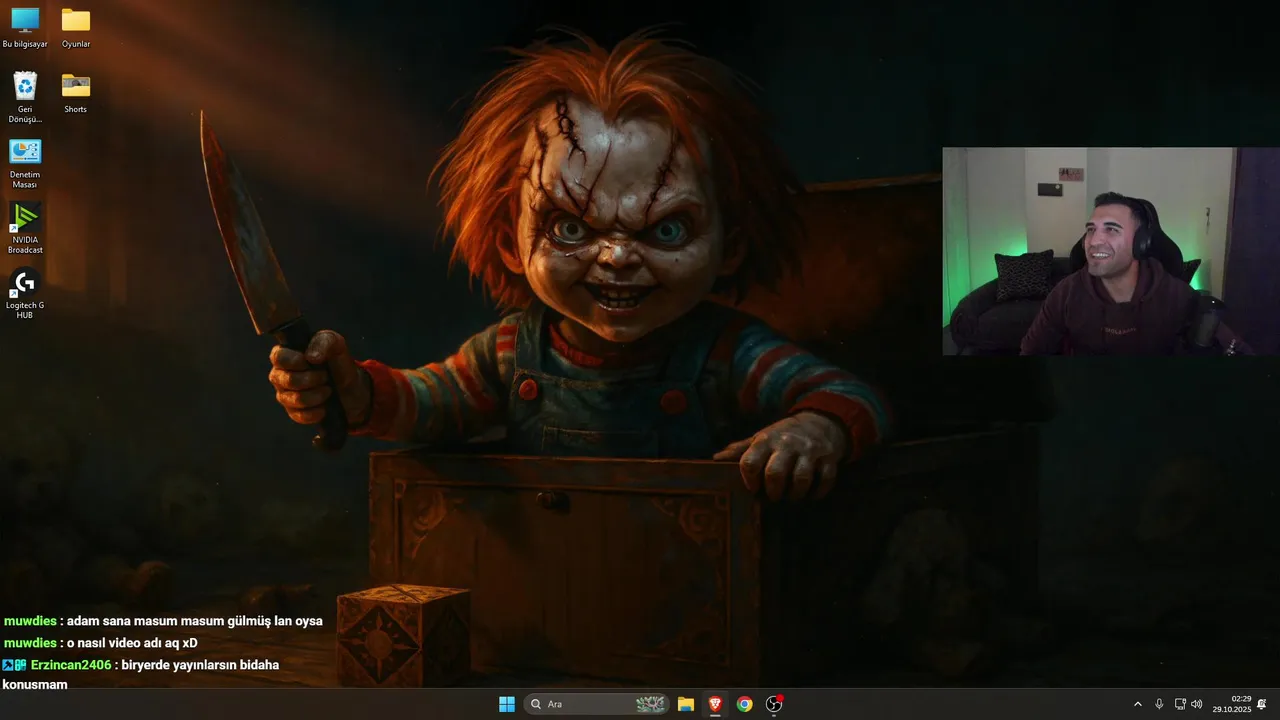Viewport: 1280px width, 720px height.
Task: Click the microphone tray icon
Action: [1159, 704]
